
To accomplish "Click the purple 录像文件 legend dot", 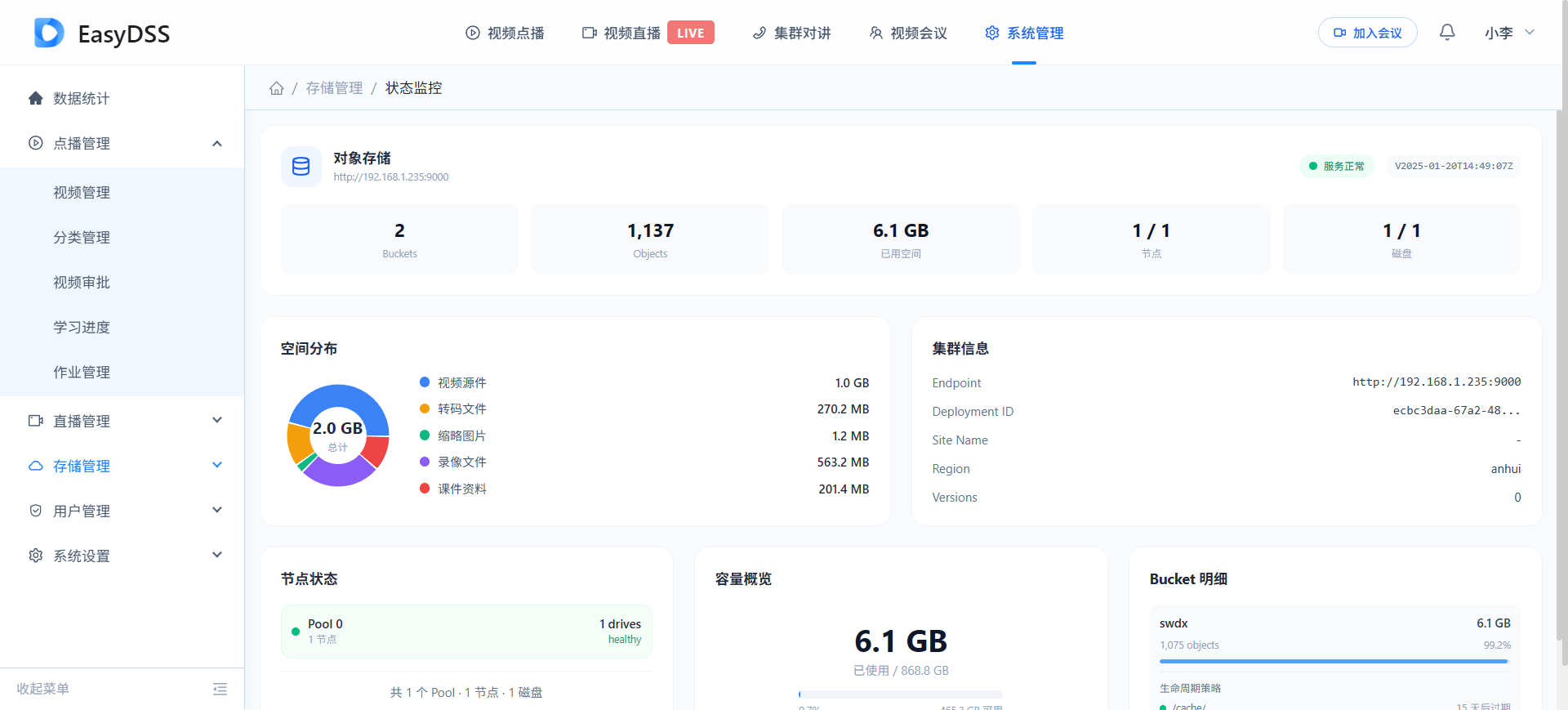I will [x=425, y=462].
